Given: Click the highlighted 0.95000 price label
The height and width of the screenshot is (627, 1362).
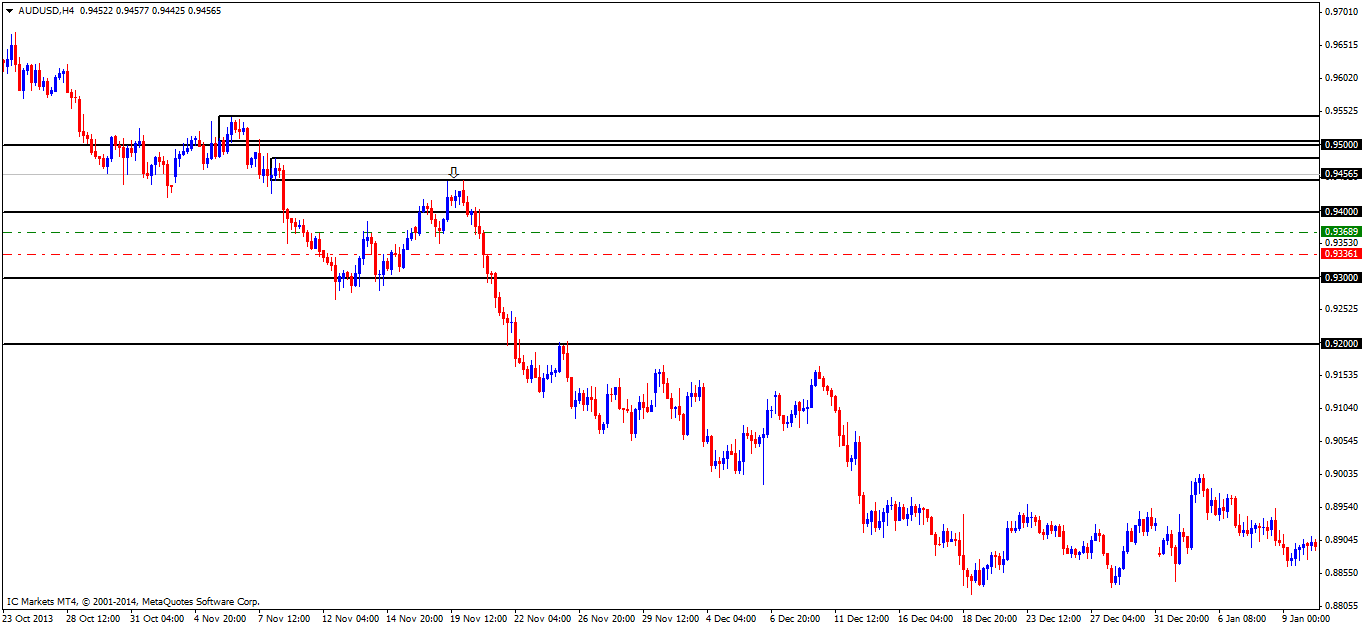Looking at the screenshot, I should point(1341,144).
